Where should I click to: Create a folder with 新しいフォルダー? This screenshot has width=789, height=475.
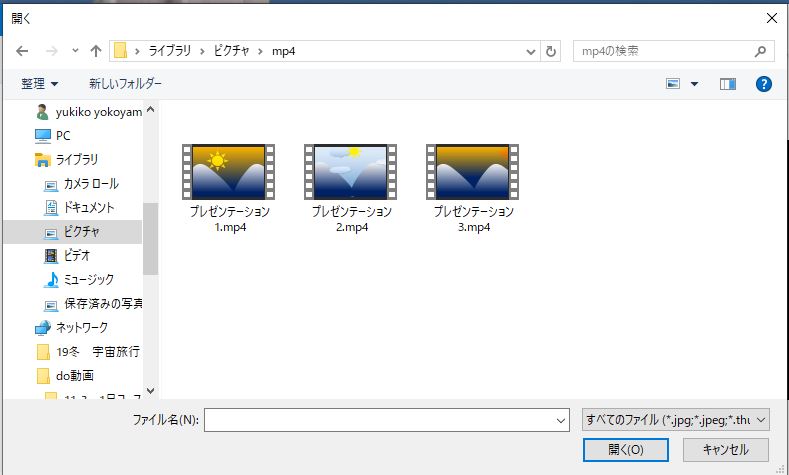point(125,84)
